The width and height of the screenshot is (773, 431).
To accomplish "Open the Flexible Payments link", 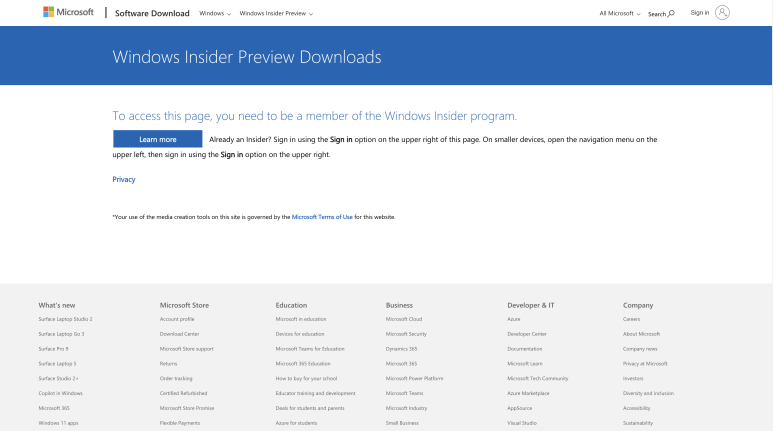I will click(x=180, y=423).
